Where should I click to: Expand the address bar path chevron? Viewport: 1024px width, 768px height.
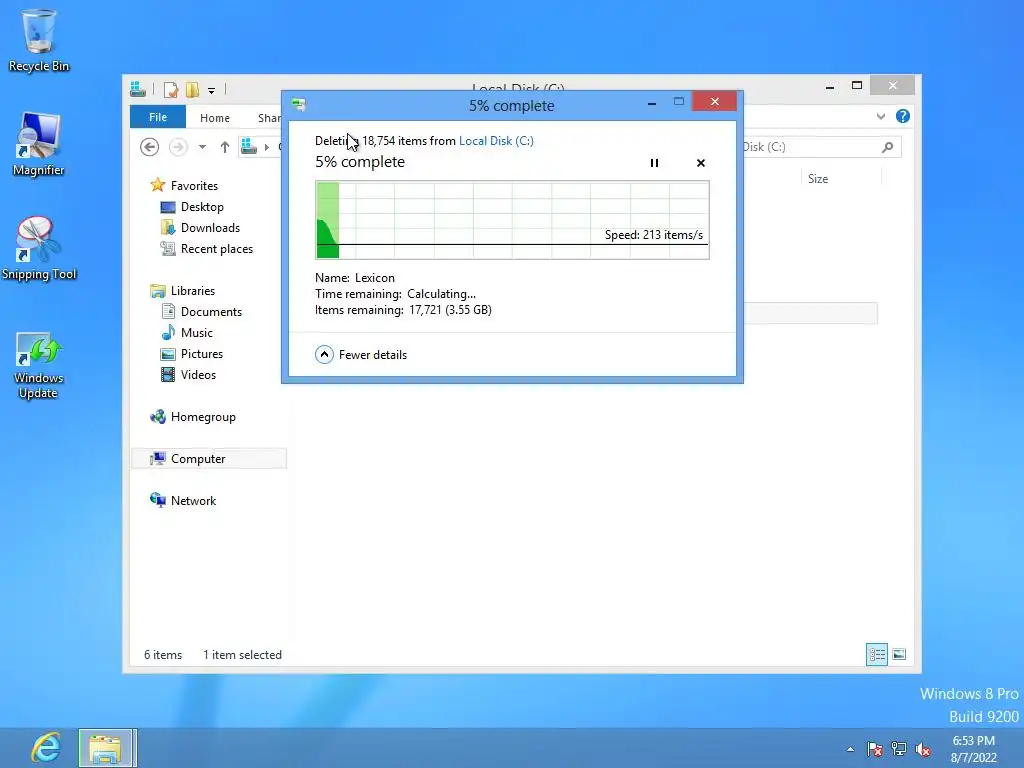point(266,147)
